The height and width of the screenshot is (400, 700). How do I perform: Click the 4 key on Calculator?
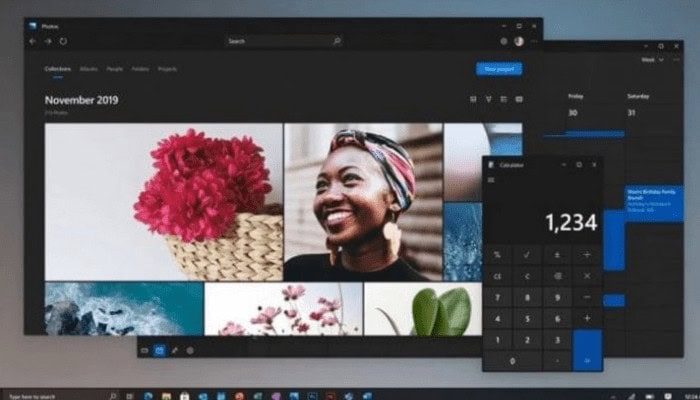click(x=497, y=319)
